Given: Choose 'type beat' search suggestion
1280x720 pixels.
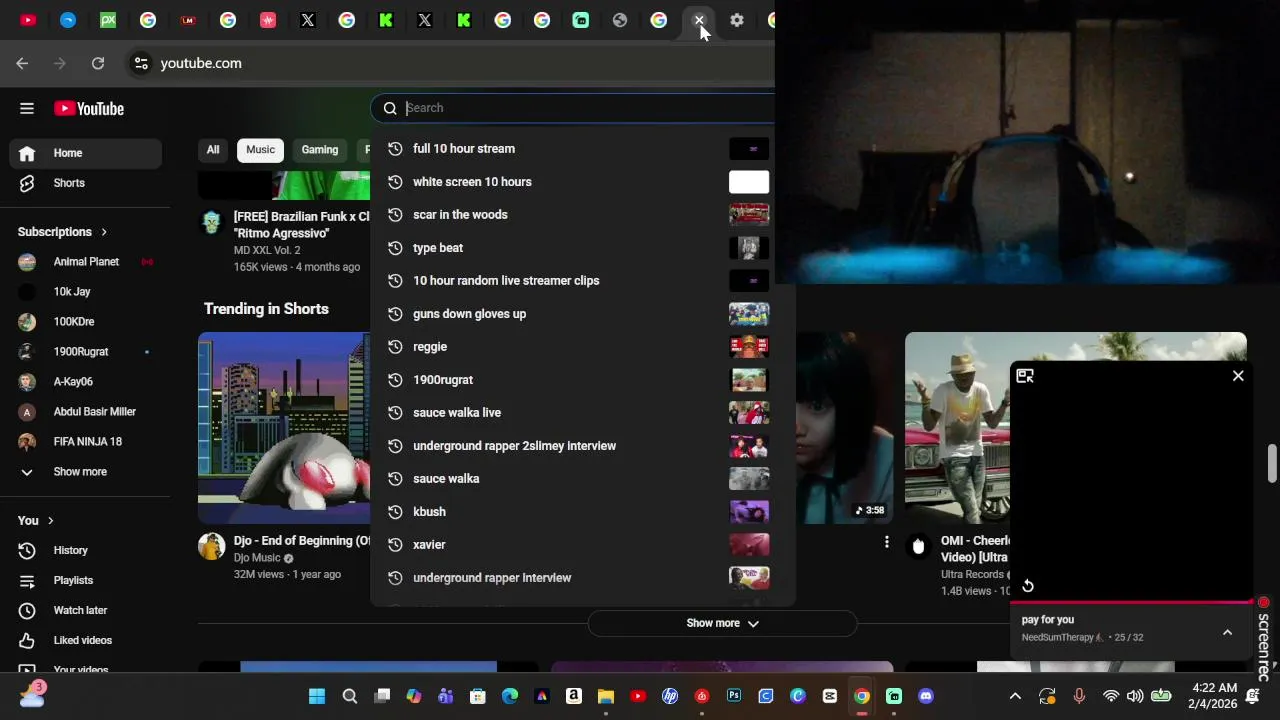Looking at the screenshot, I should point(582,248).
